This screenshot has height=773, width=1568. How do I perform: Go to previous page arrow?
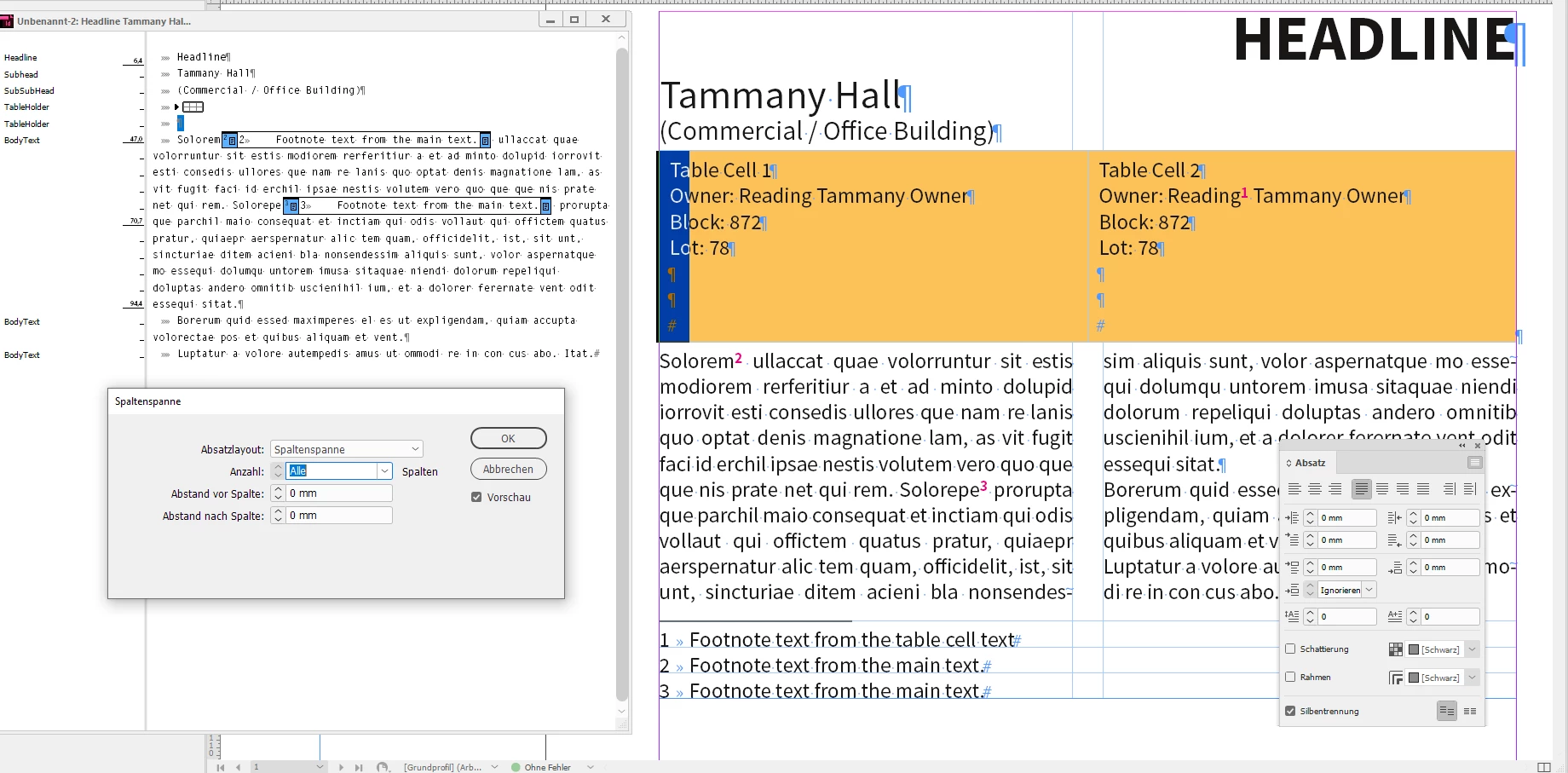click(239, 767)
